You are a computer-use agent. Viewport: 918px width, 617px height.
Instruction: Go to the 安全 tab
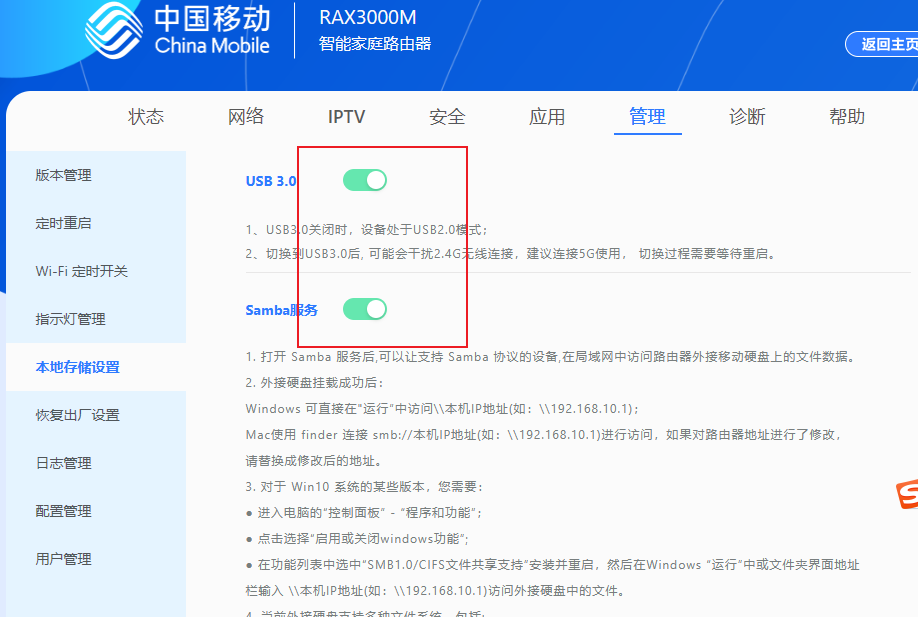(447, 116)
